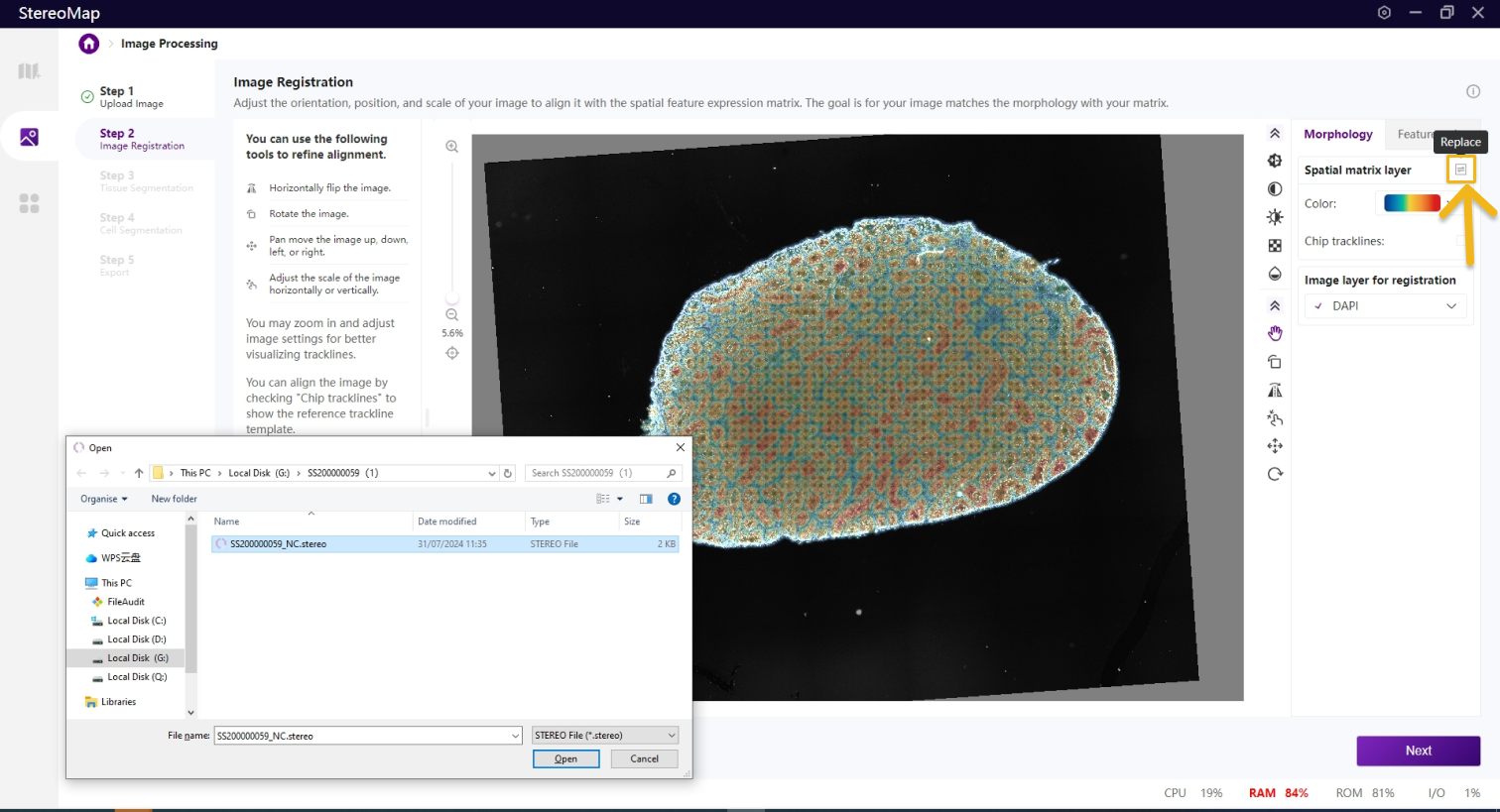Open the STEREO File type dropdown
1500x812 pixels.
coord(605,736)
